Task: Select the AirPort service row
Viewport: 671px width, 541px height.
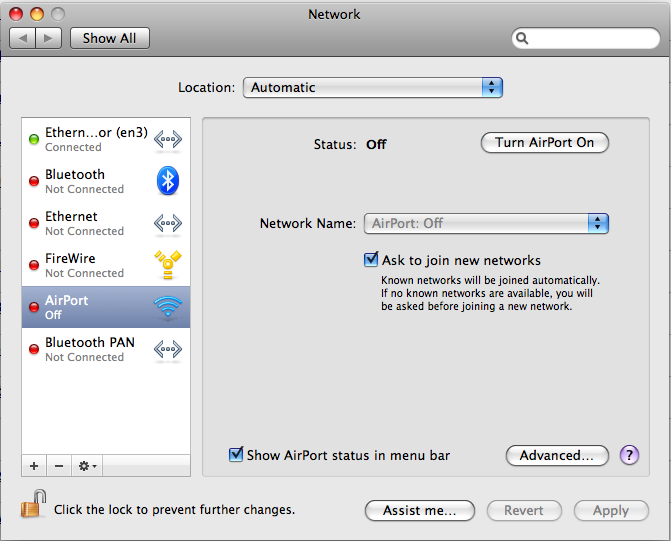Action: (106, 307)
